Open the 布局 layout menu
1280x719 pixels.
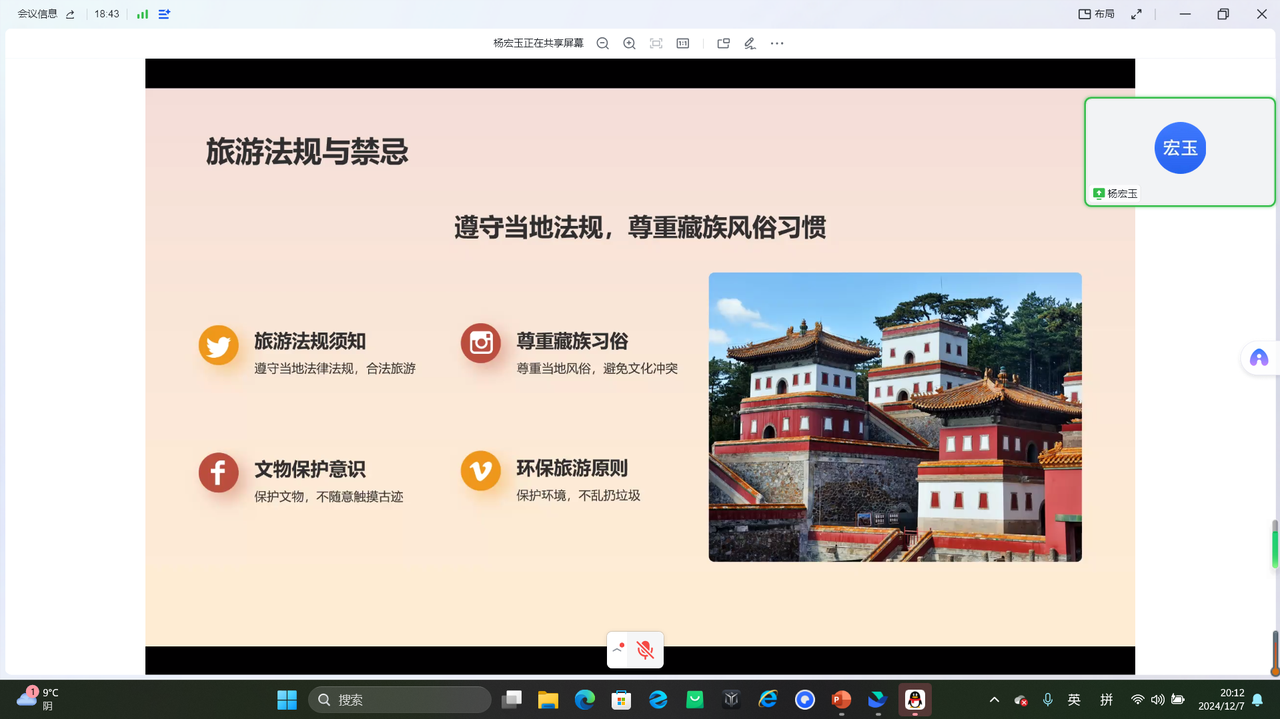click(x=1096, y=15)
